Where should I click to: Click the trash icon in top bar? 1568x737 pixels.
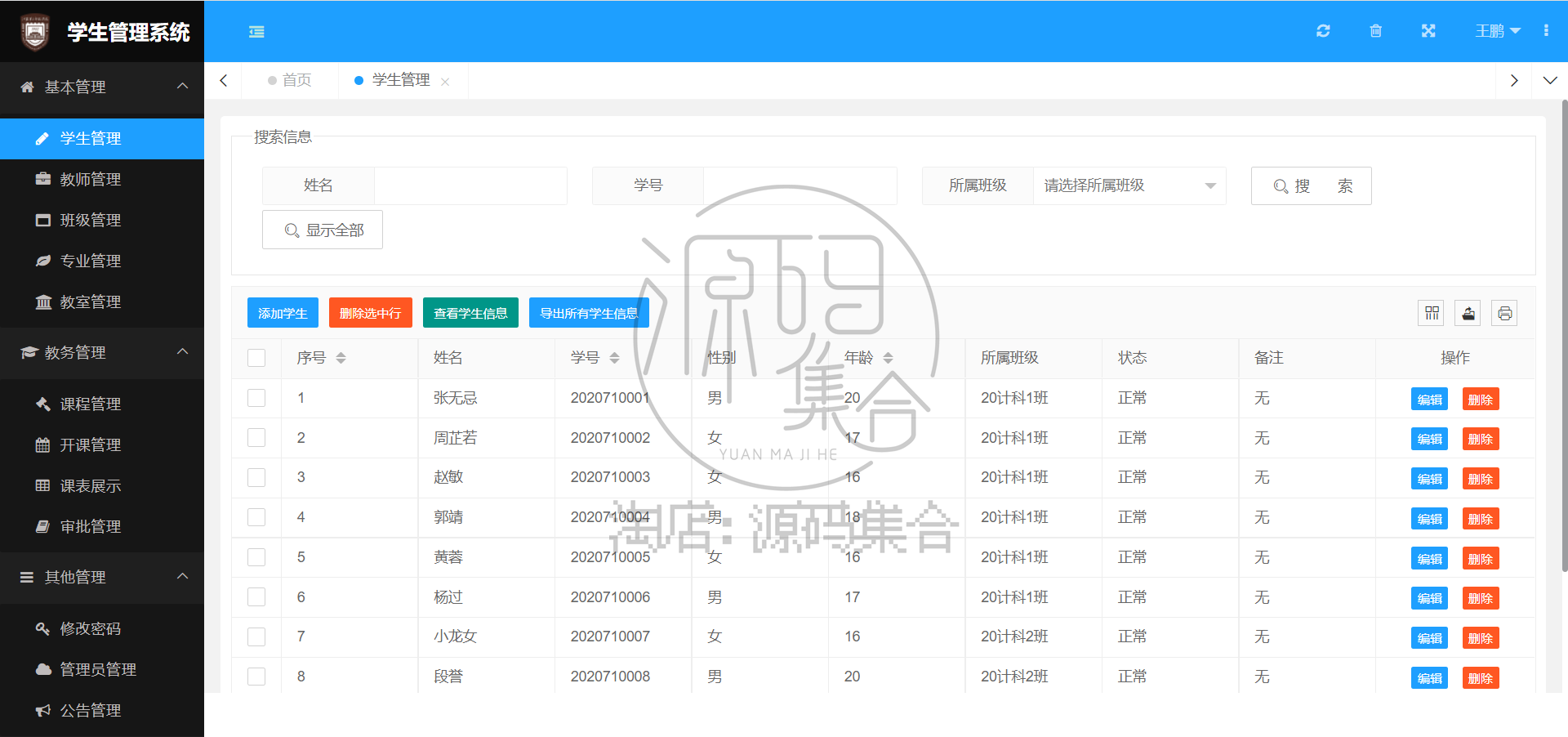point(1375,31)
